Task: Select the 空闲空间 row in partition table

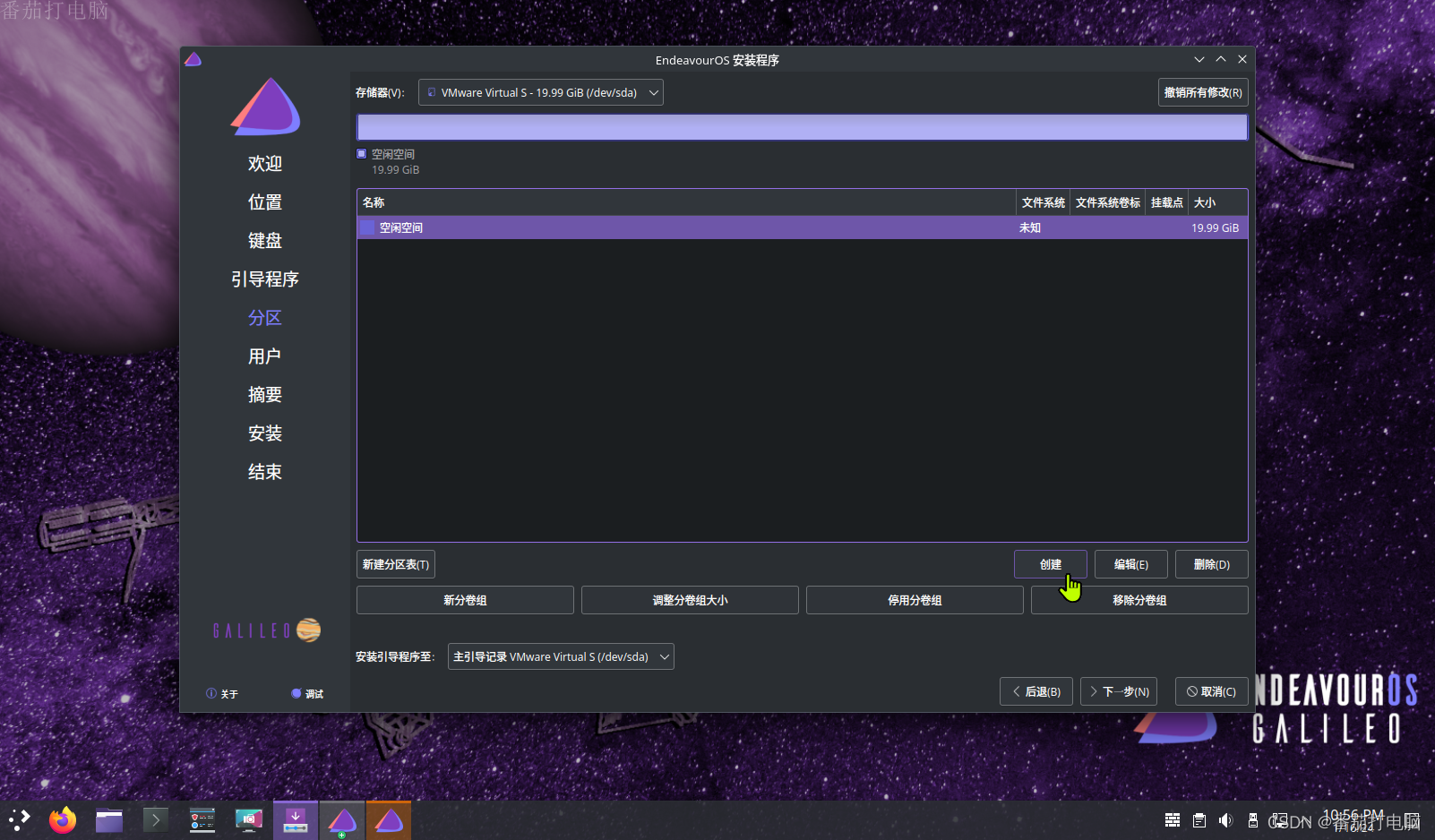Action: point(803,227)
